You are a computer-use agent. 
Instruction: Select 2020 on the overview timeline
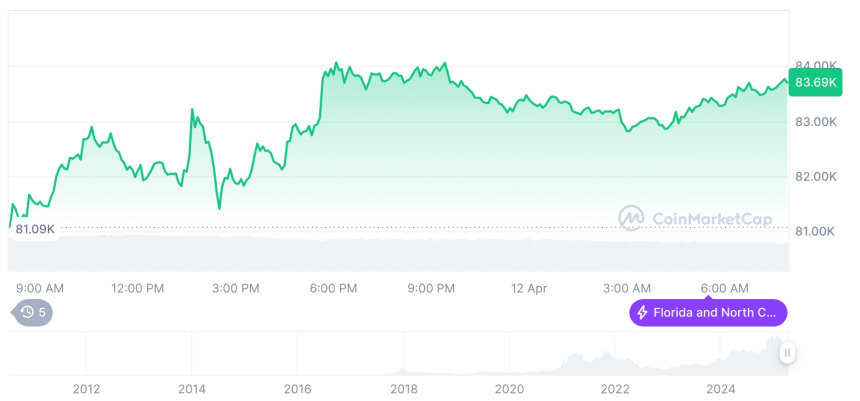(x=509, y=389)
